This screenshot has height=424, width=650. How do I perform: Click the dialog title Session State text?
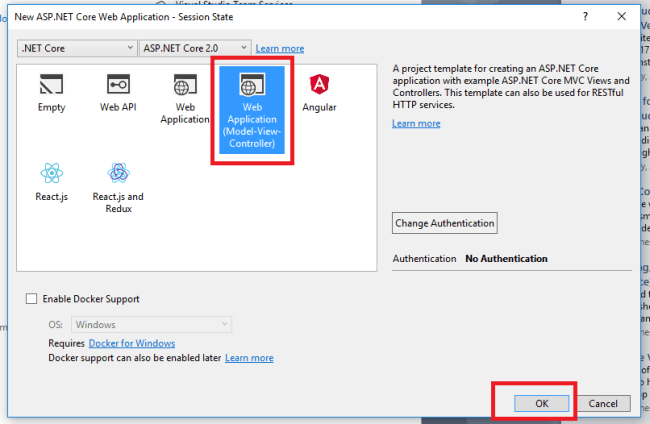click(206, 17)
